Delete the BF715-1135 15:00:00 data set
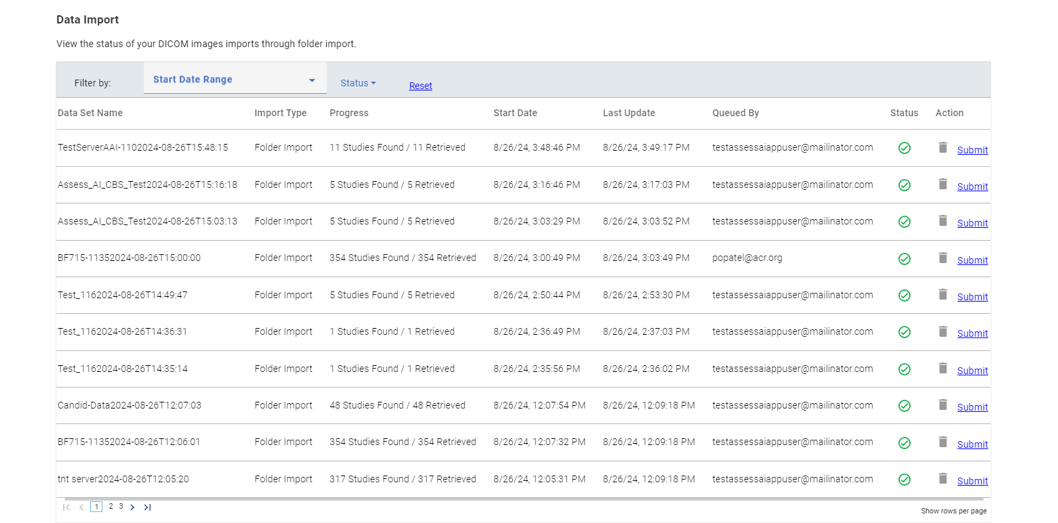Viewport: 1058px width, 523px height. pyautogui.click(x=943, y=257)
